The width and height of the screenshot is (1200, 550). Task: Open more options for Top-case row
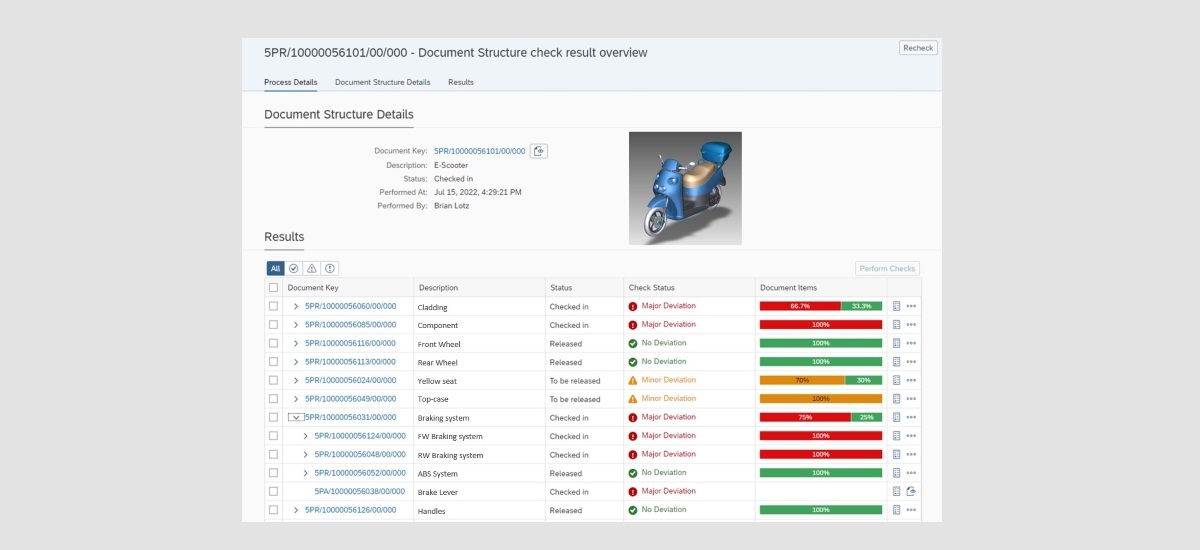[911, 399]
